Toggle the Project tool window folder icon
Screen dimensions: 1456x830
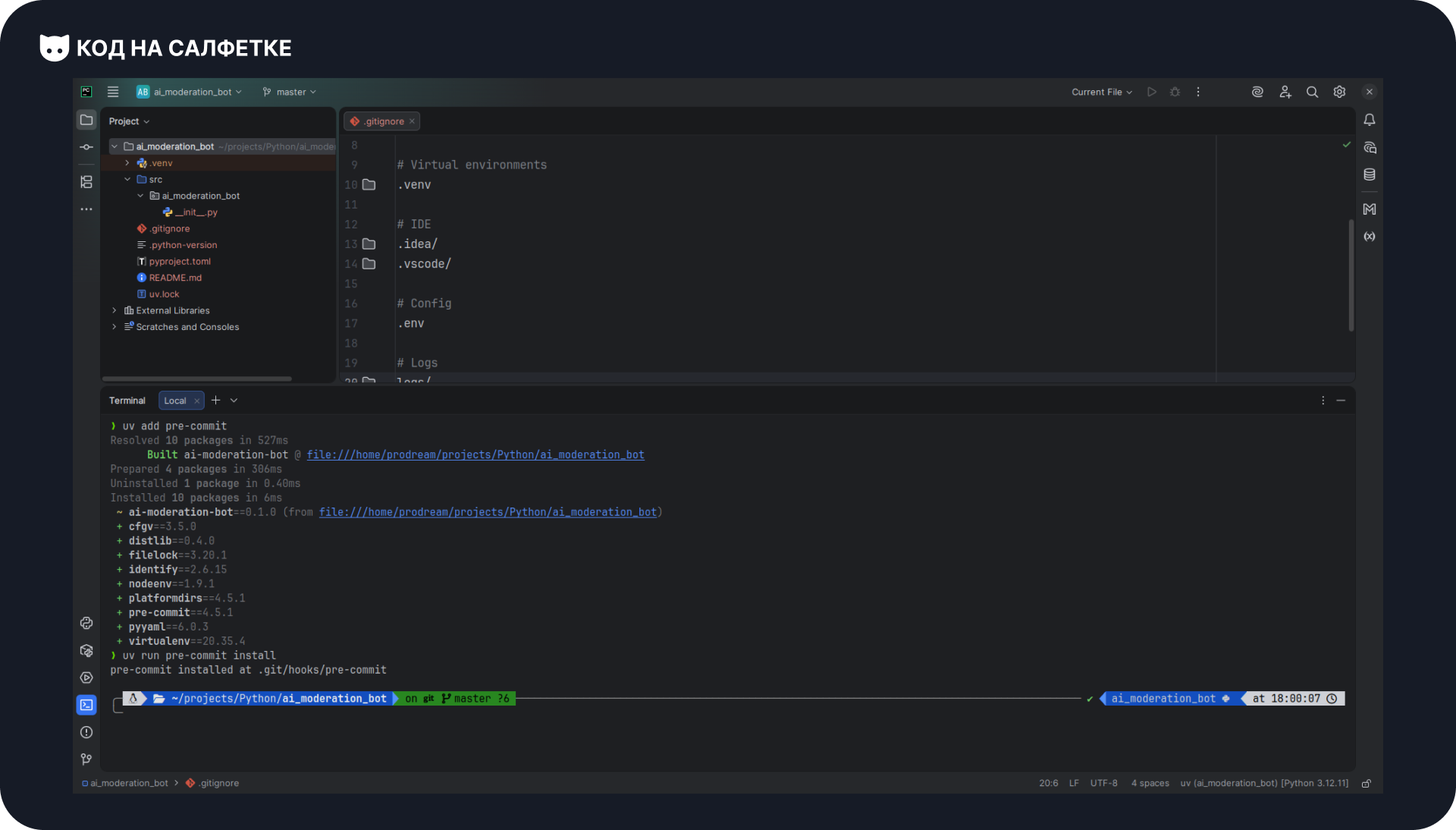point(86,120)
